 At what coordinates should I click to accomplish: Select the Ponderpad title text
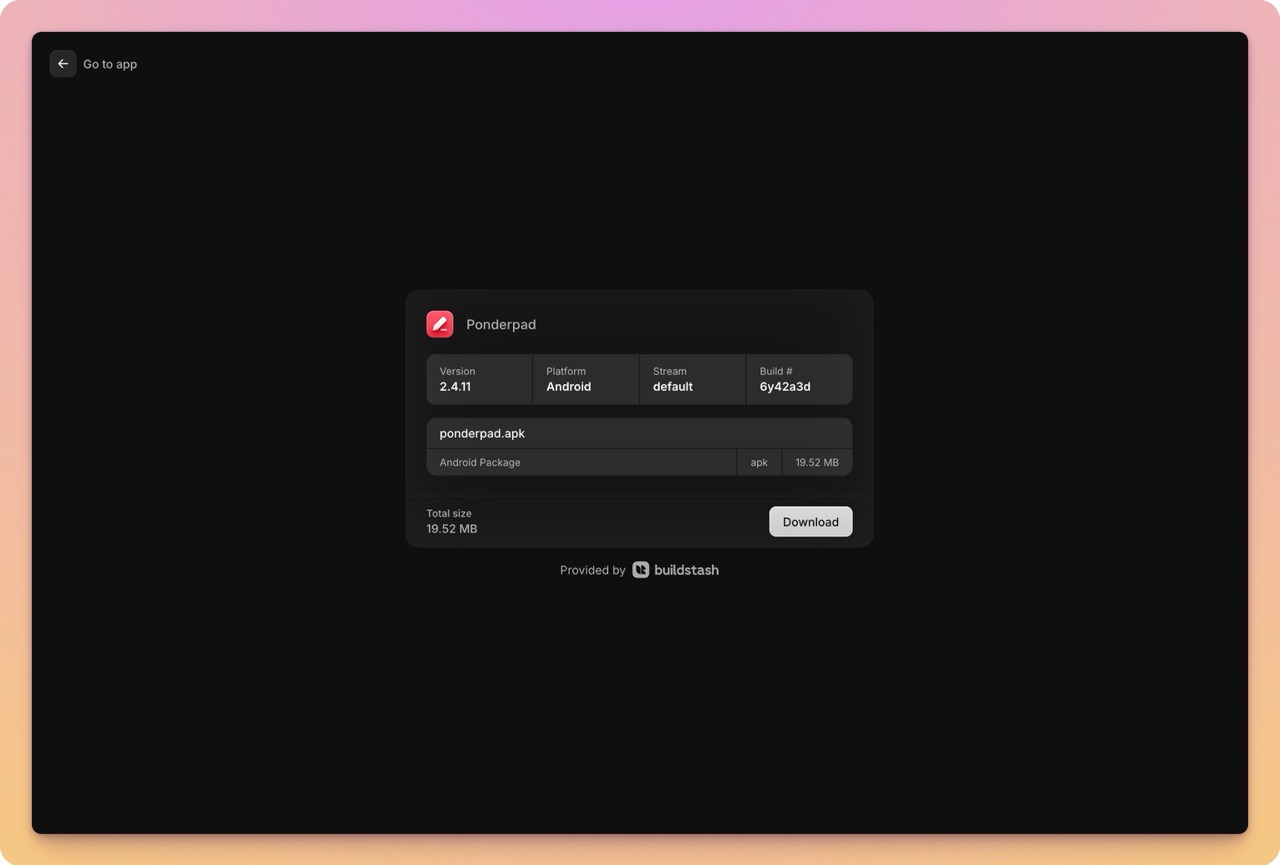pos(500,324)
